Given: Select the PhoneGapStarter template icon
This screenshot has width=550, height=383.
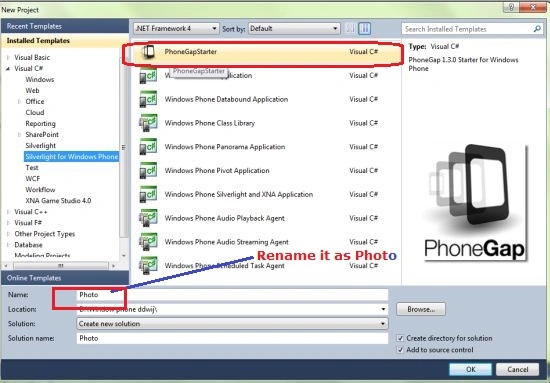Looking at the screenshot, I should (x=148, y=52).
